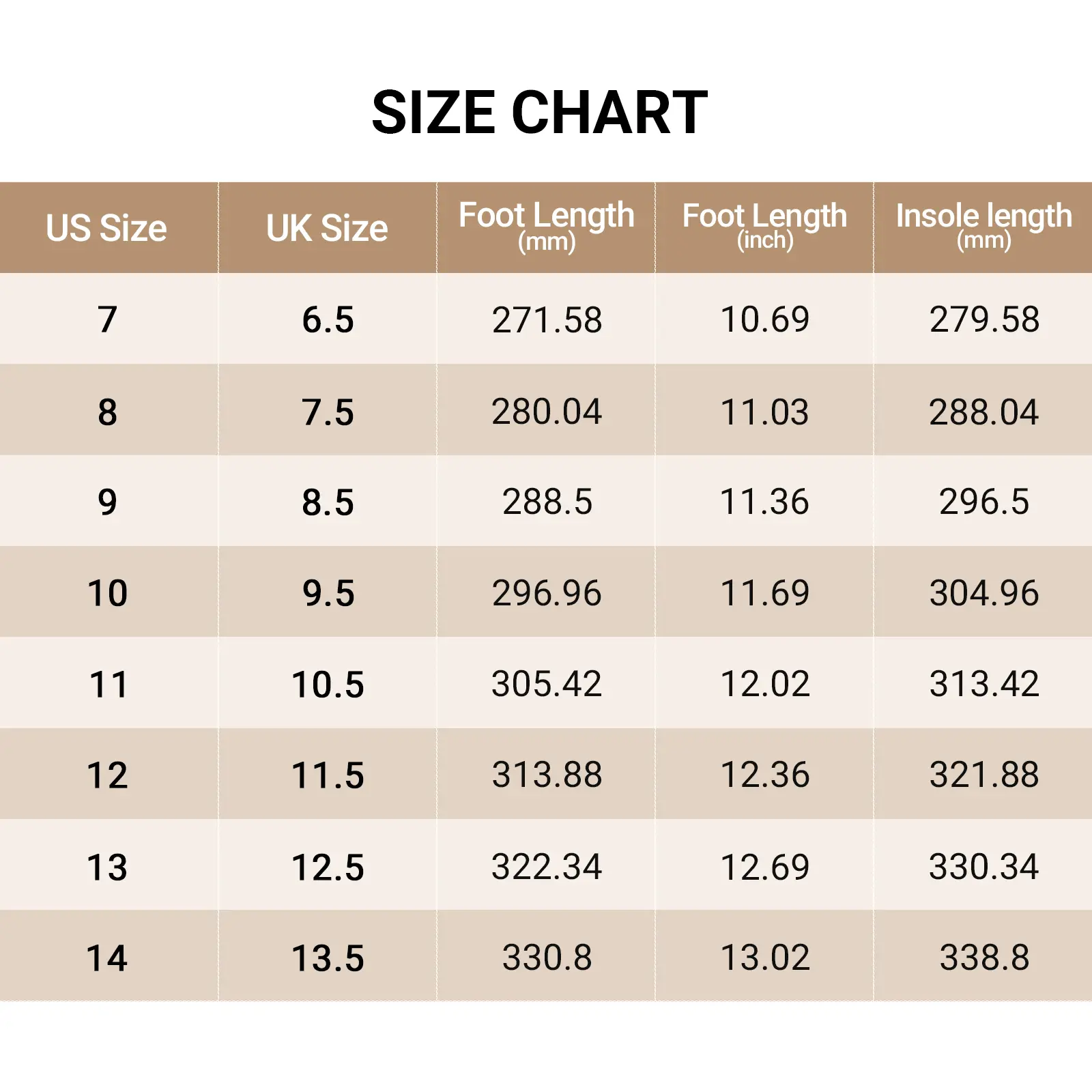Screen dimensions: 1092x1092
Task: Select UK size 7.5 cell
Action: (328, 412)
